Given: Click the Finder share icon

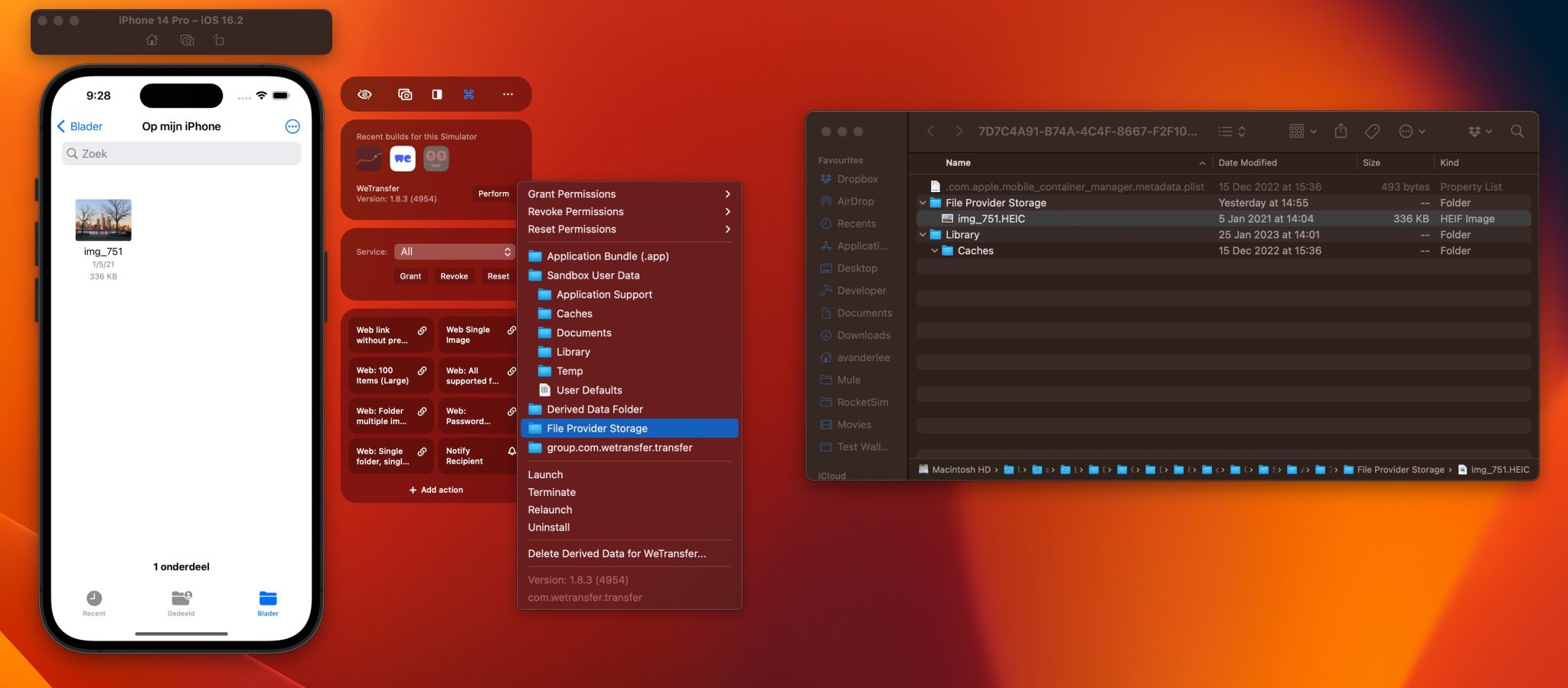Looking at the screenshot, I should pos(1341,131).
